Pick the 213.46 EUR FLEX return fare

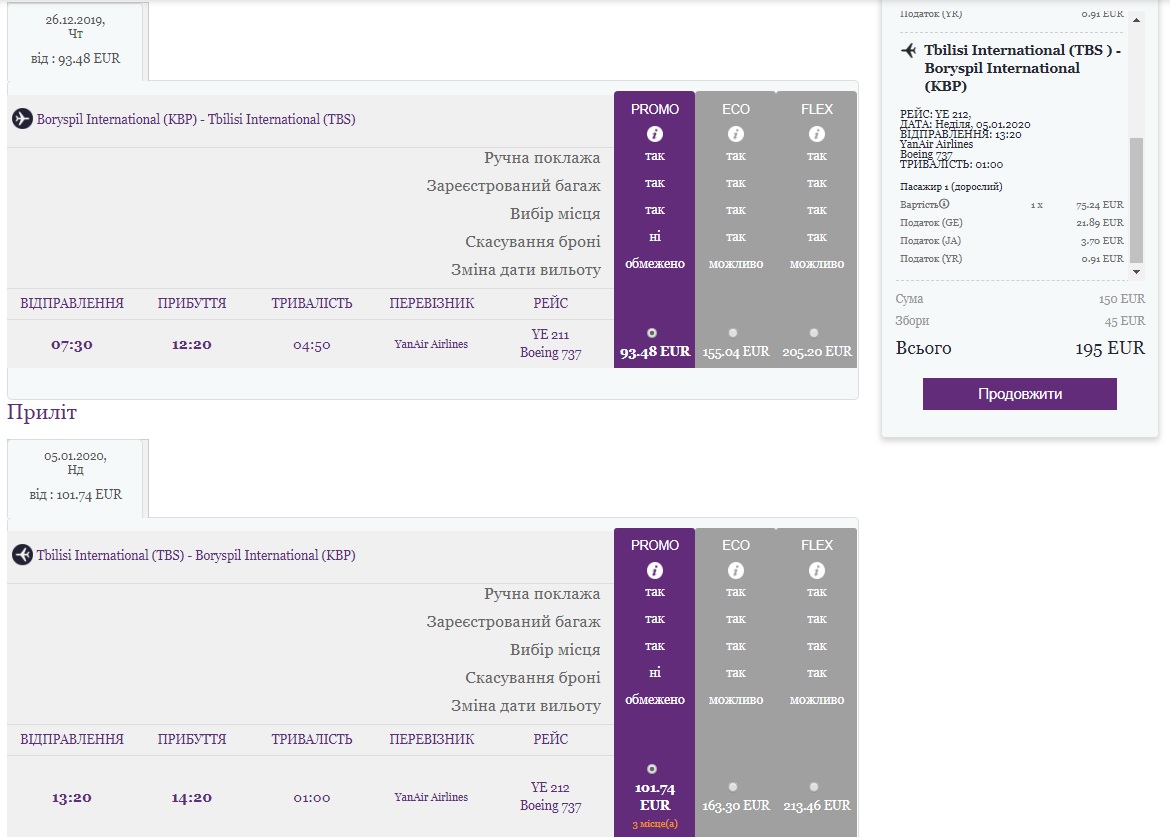(814, 787)
